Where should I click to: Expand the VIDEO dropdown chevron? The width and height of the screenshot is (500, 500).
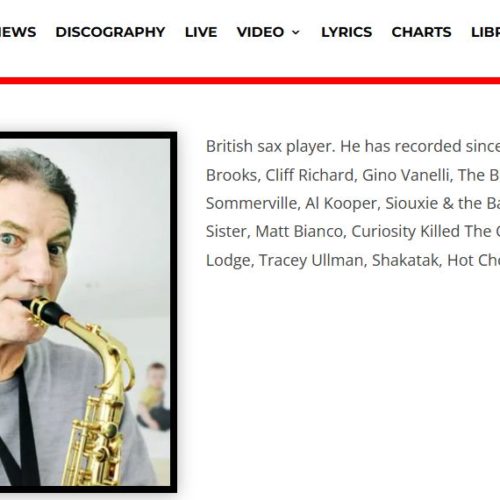(296, 32)
